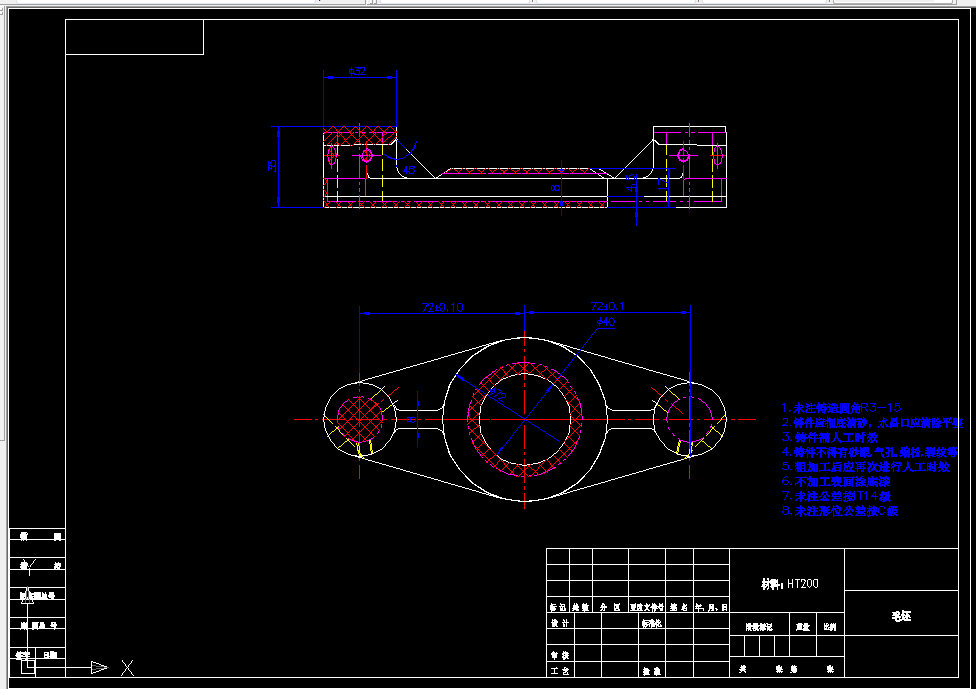The width and height of the screenshot is (976, 689).
Task: Select the 35 height dimension text
Action: point(272,166)
